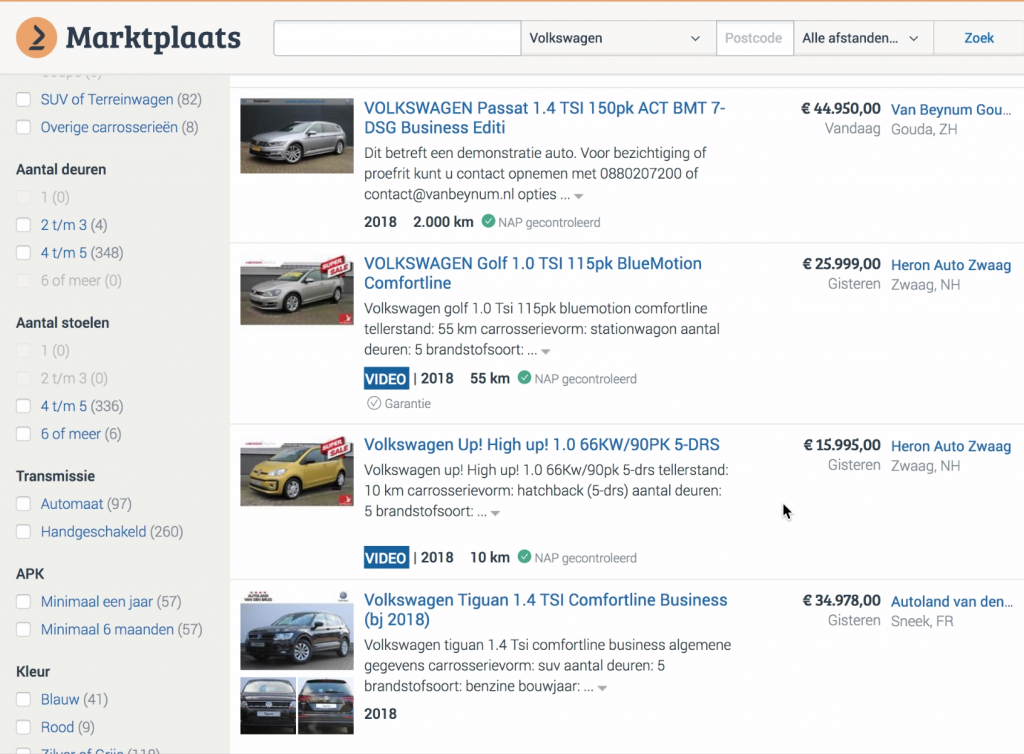This screenshot has height=754, width=1024.
Task: Click the VIDEO badge on the Up! listing
Action: tap(386, 558)
